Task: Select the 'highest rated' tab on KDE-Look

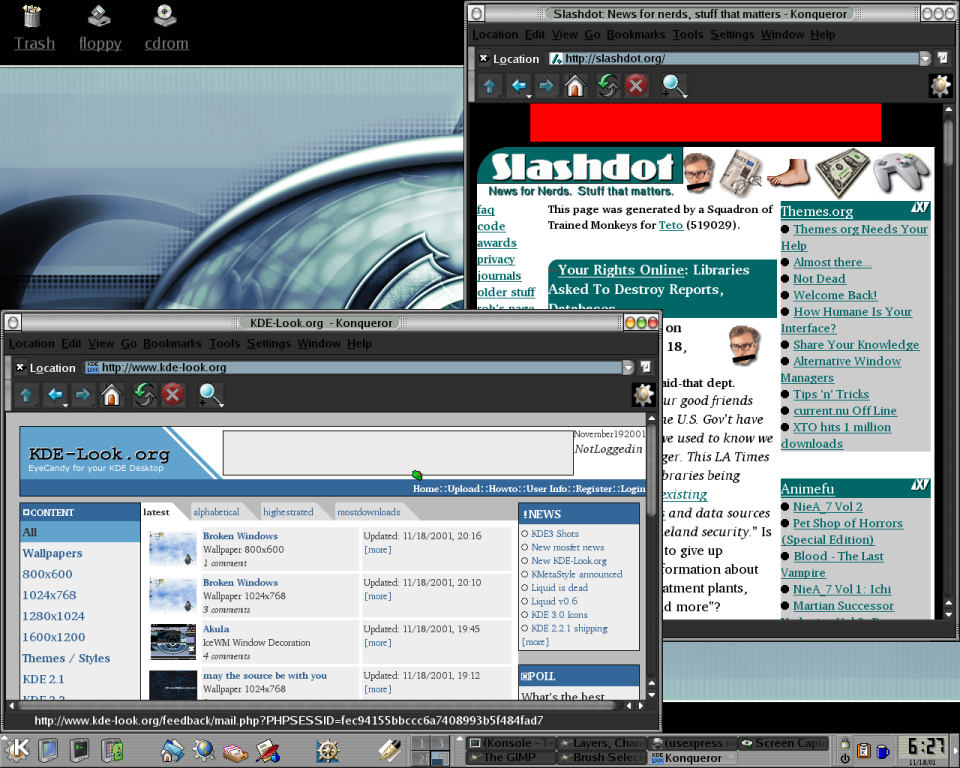Action: (x=288, y=512)
